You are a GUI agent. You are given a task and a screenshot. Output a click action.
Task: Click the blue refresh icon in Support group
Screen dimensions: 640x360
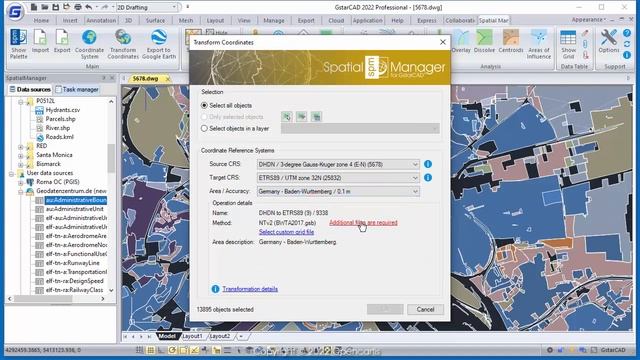point(627,44)
